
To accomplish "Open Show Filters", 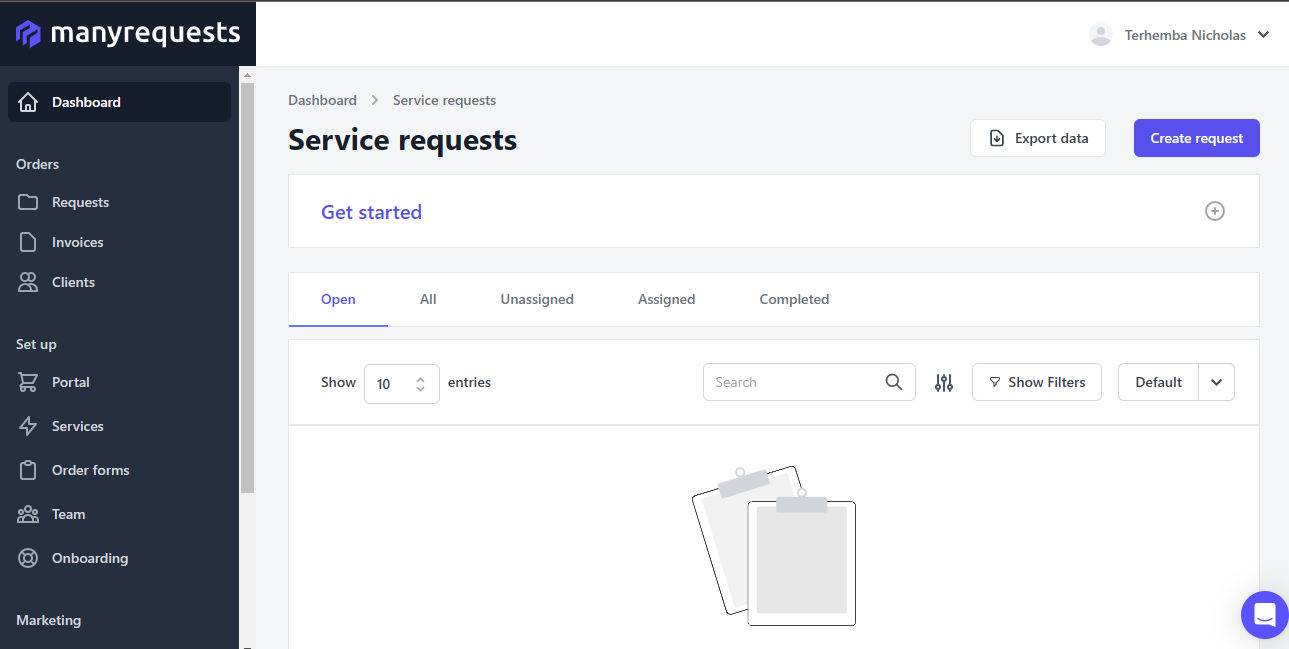I will click(x=1036, y=381).
